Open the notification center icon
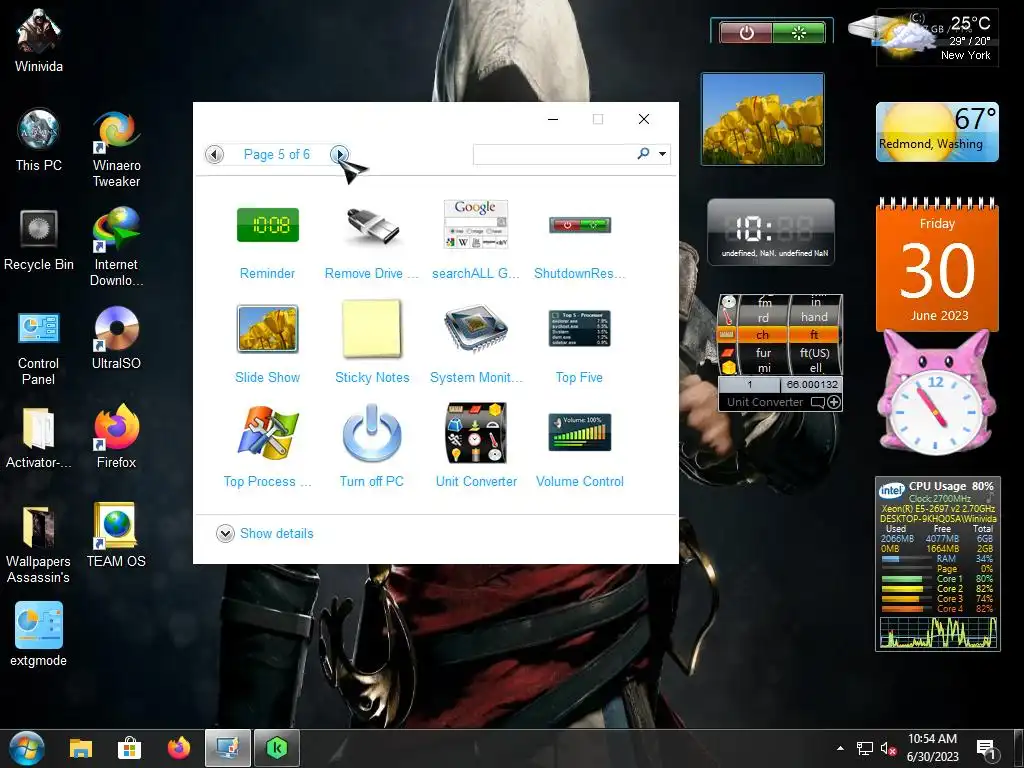Screen dimensions: 1024x768 (x=985, y=748)
